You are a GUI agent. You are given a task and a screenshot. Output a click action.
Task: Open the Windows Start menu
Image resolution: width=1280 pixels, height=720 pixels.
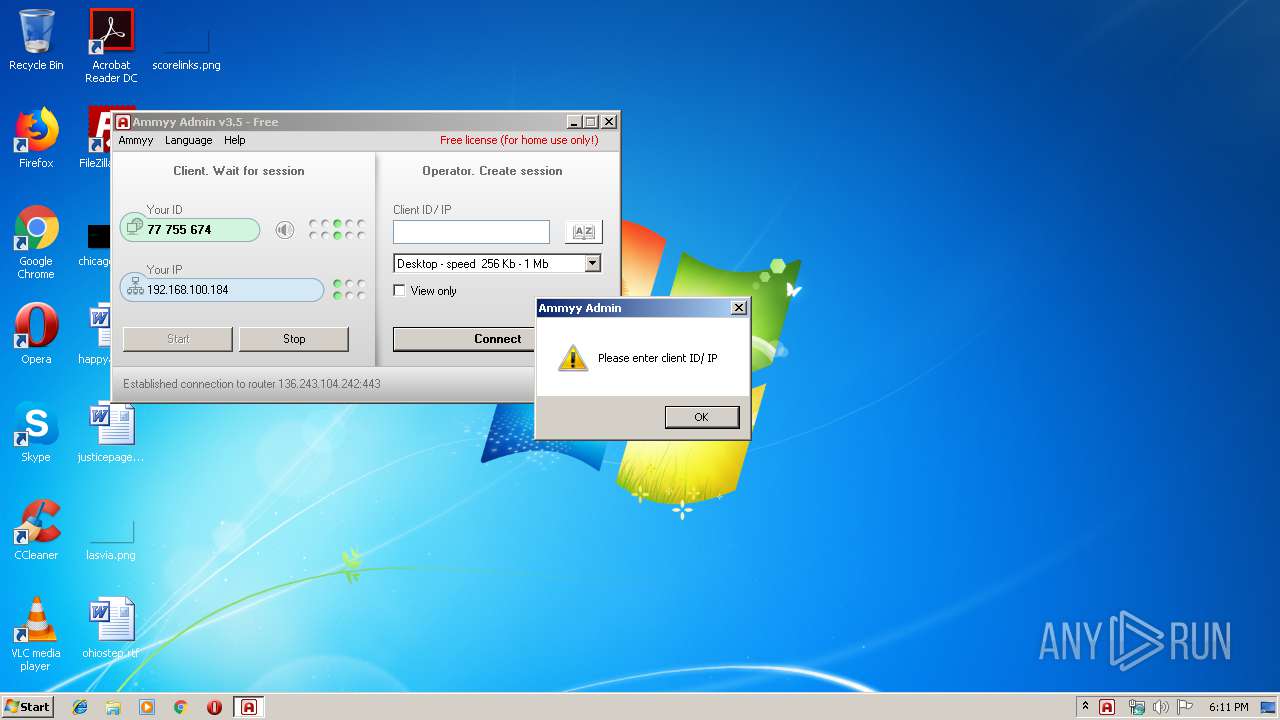[x=27, y=706]
